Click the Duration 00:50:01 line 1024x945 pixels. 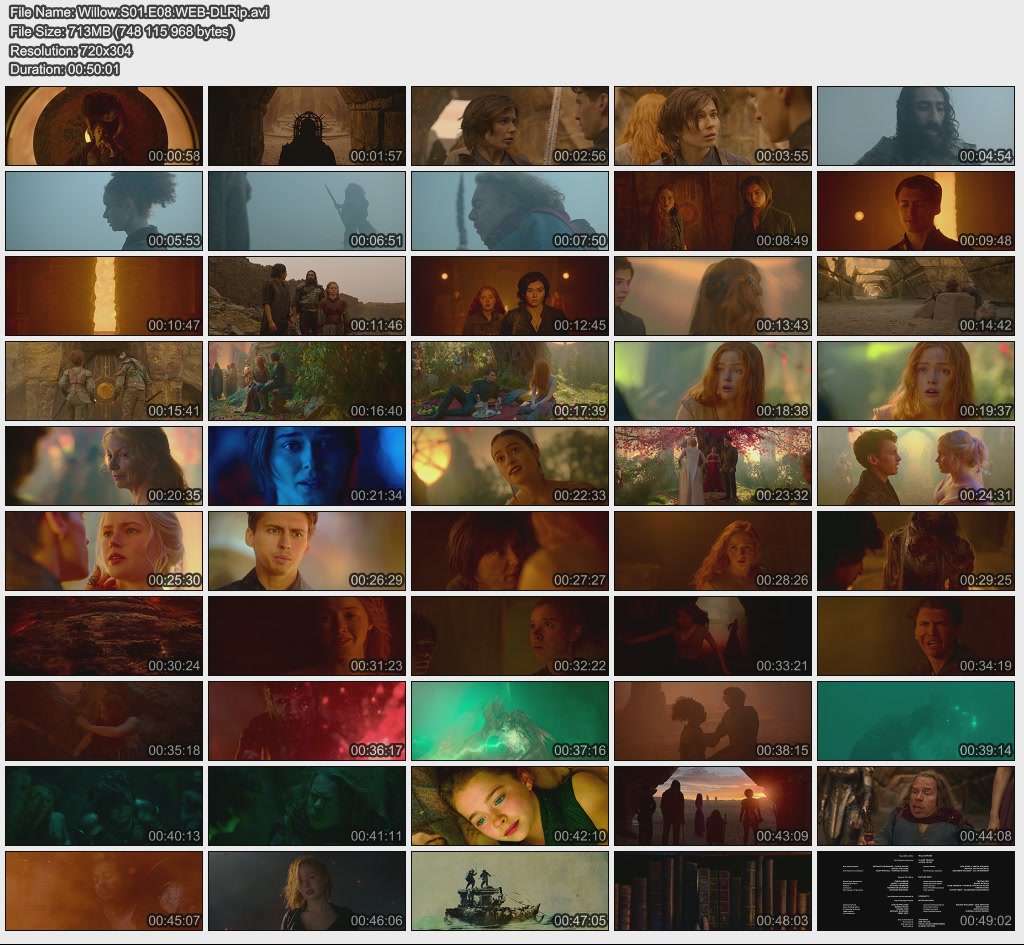(64, 69)
